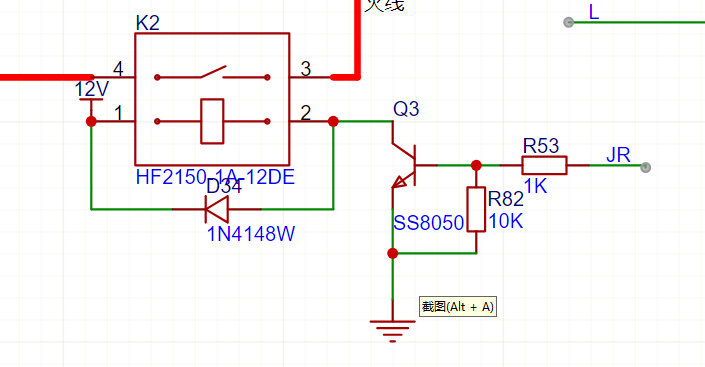Click the screenshot Alt+A tooltip
Screen dimensions: 705x367
(458, 307)
